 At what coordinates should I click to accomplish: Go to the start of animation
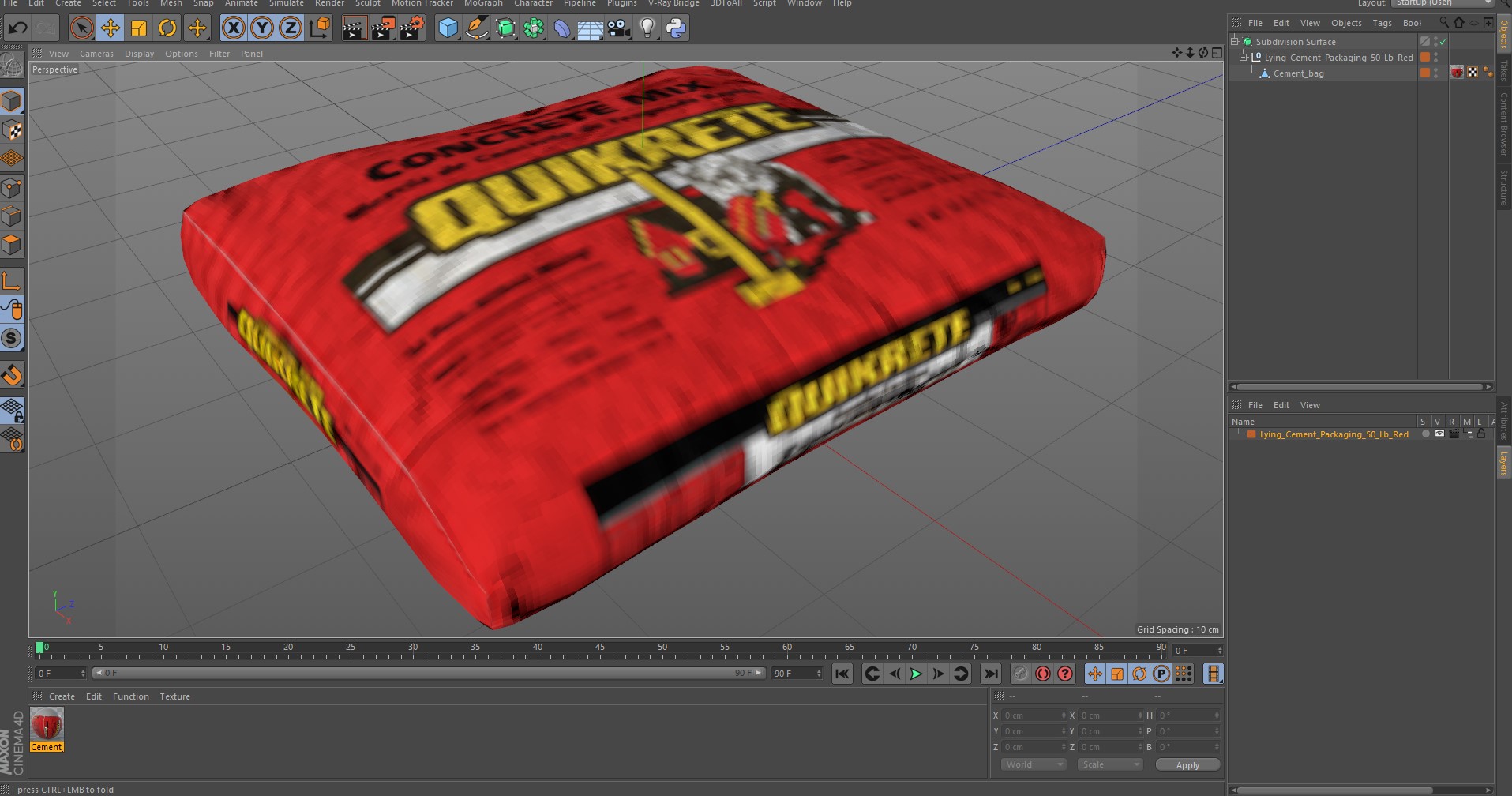(x=842, y=674)
